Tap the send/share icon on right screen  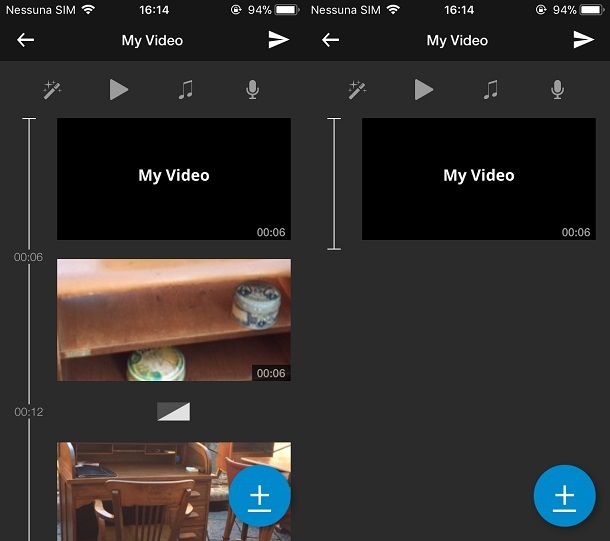tap(584, 40)
